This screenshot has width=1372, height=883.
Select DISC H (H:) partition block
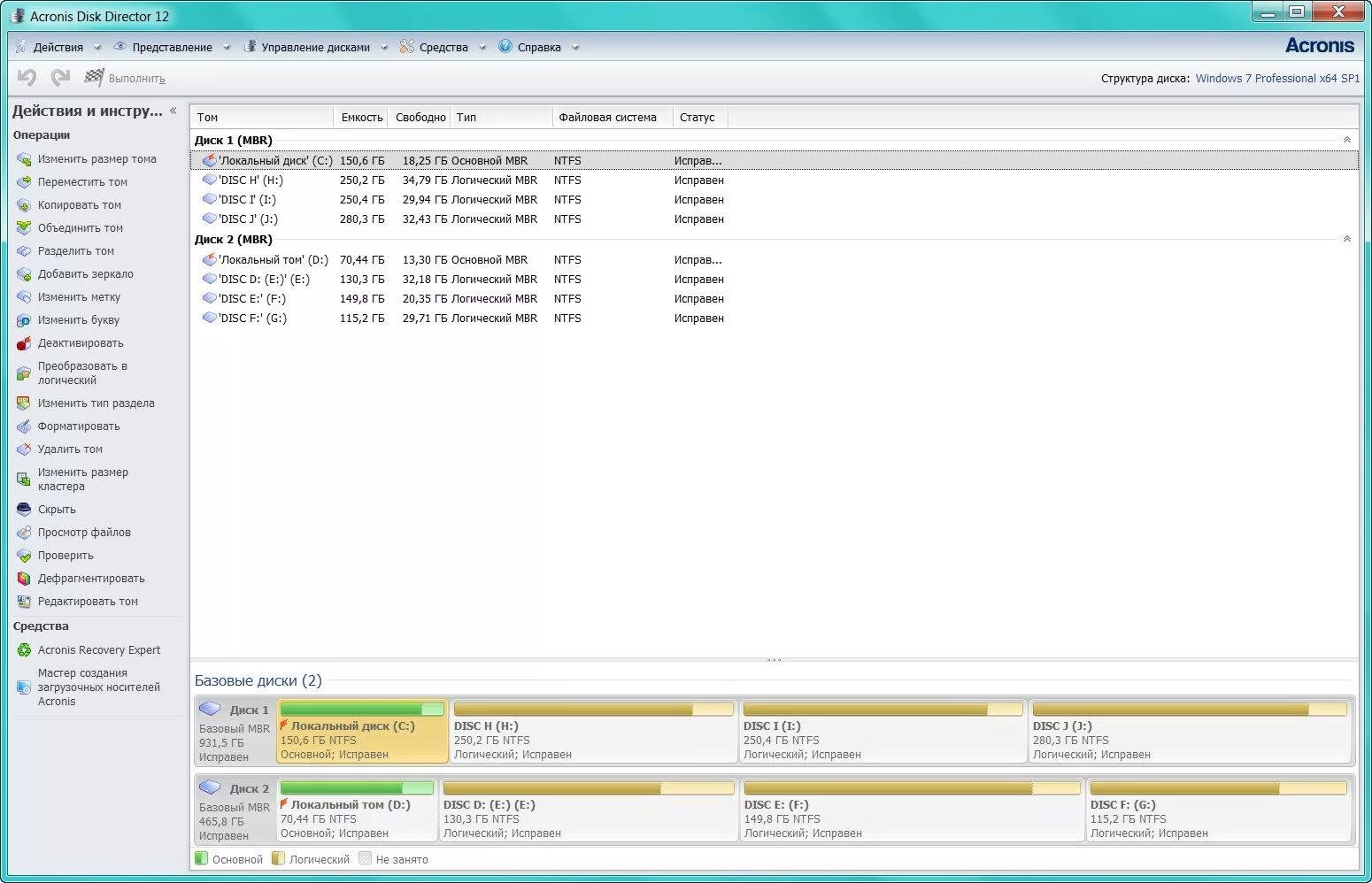click(594, 731)
